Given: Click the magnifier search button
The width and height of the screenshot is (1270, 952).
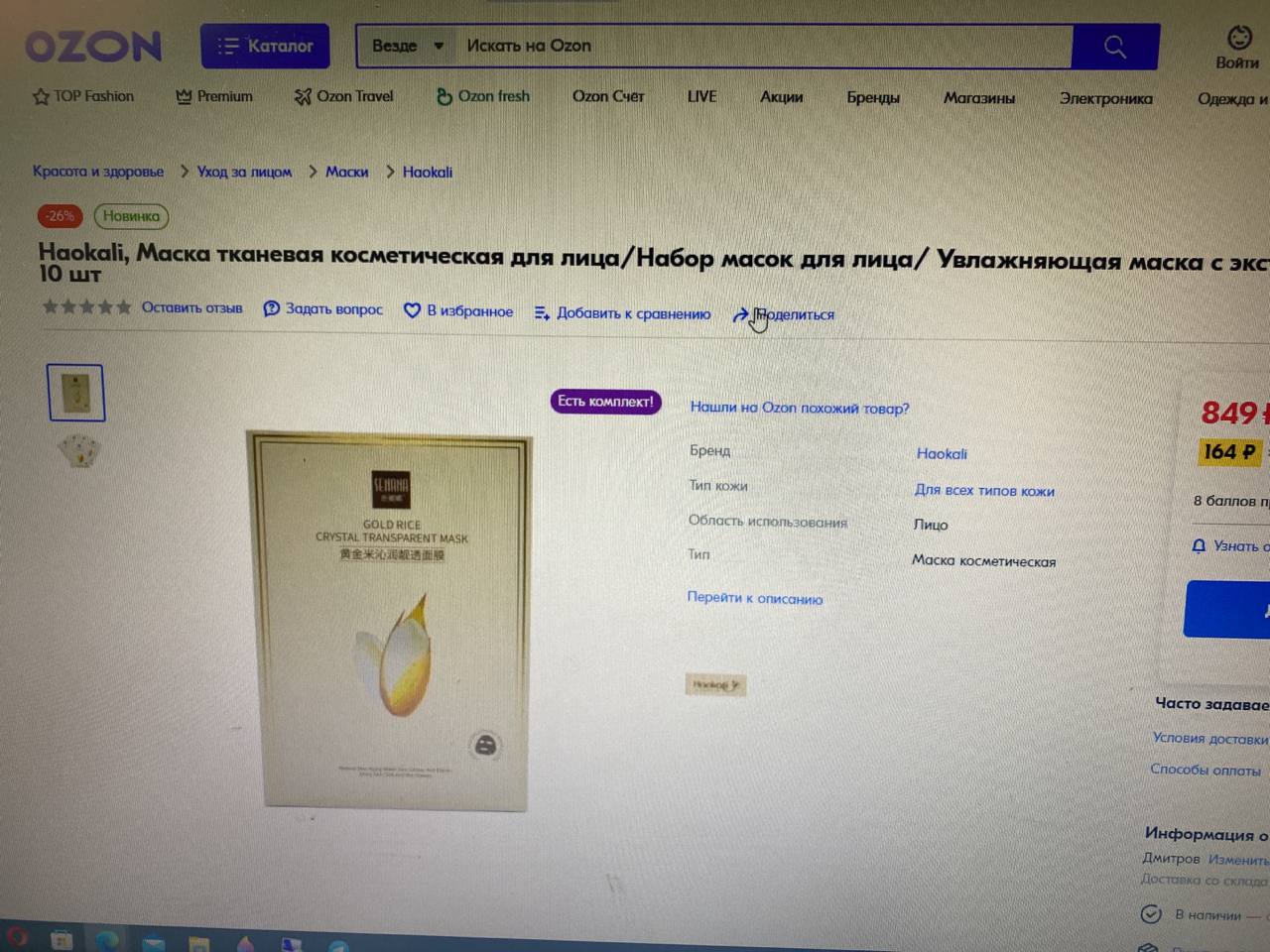Looking at the screenshot, I should click(x=1115, y=47).
